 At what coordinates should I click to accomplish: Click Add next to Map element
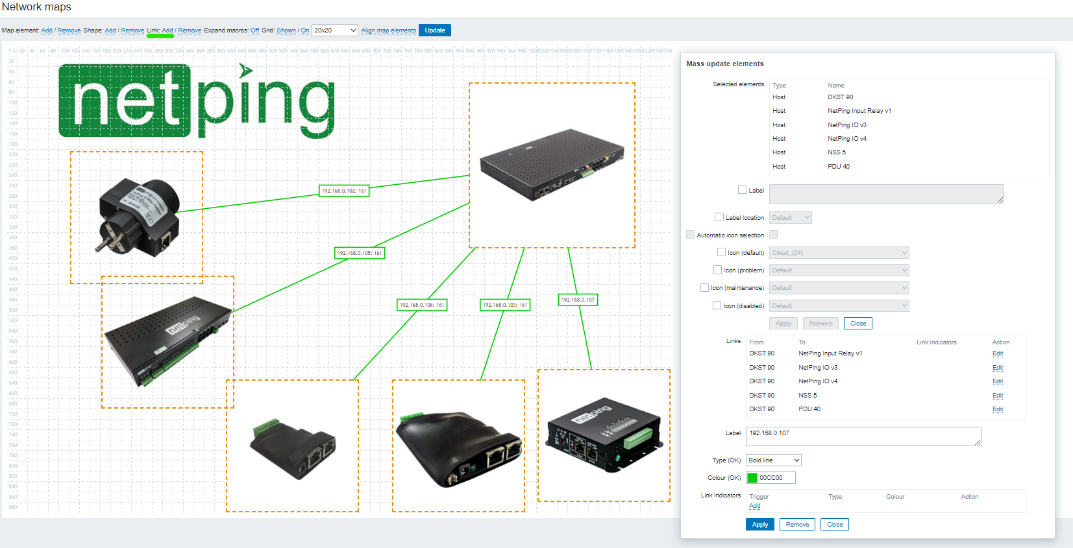[x=47, y=30]
